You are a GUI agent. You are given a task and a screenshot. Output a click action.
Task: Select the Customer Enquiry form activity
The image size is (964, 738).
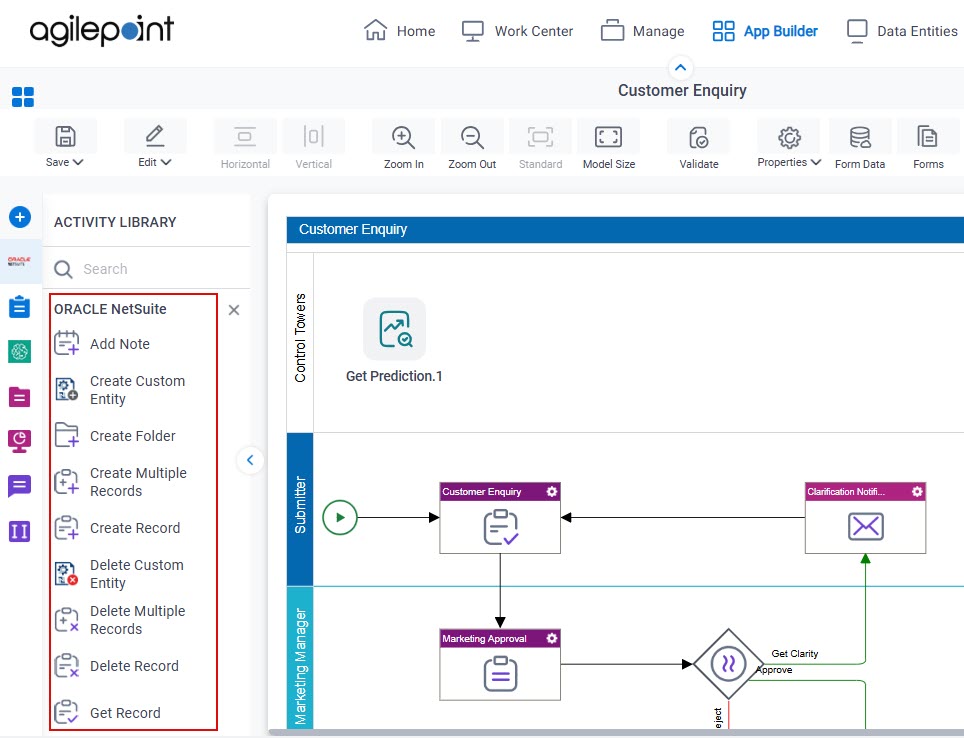[500, 518]
